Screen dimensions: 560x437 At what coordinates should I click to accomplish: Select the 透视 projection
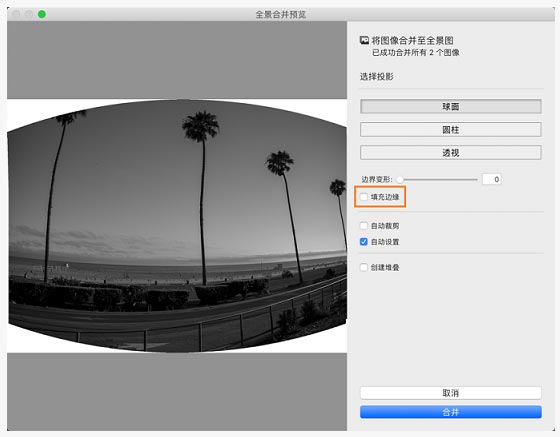click(451, 153)
